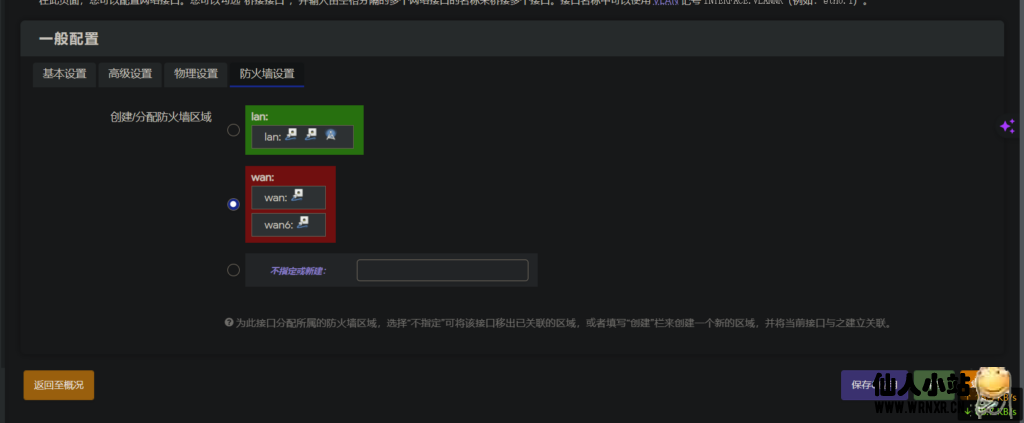Click the ethernet icon beside the wireless icon
The height and width of the screenshot is (423, 1024).
pos(311,134)
